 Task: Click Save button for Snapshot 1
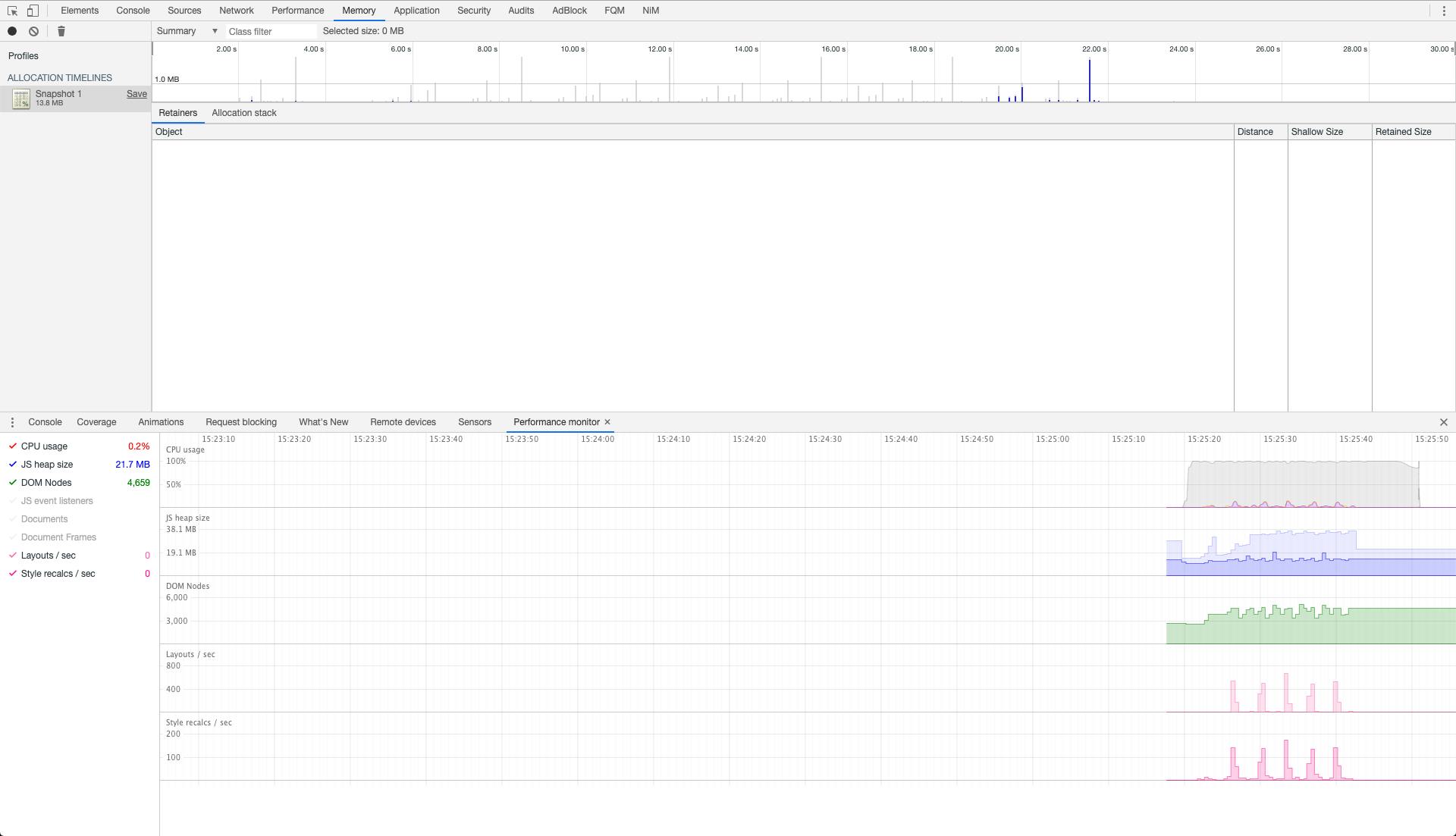click(x=137, y=93)
